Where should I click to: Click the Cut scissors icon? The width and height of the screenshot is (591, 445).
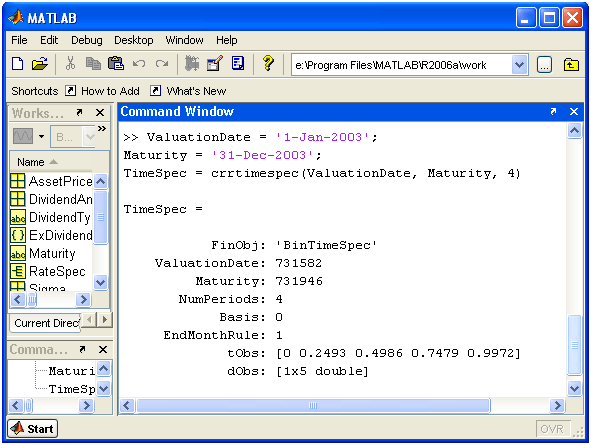(70, 63)
